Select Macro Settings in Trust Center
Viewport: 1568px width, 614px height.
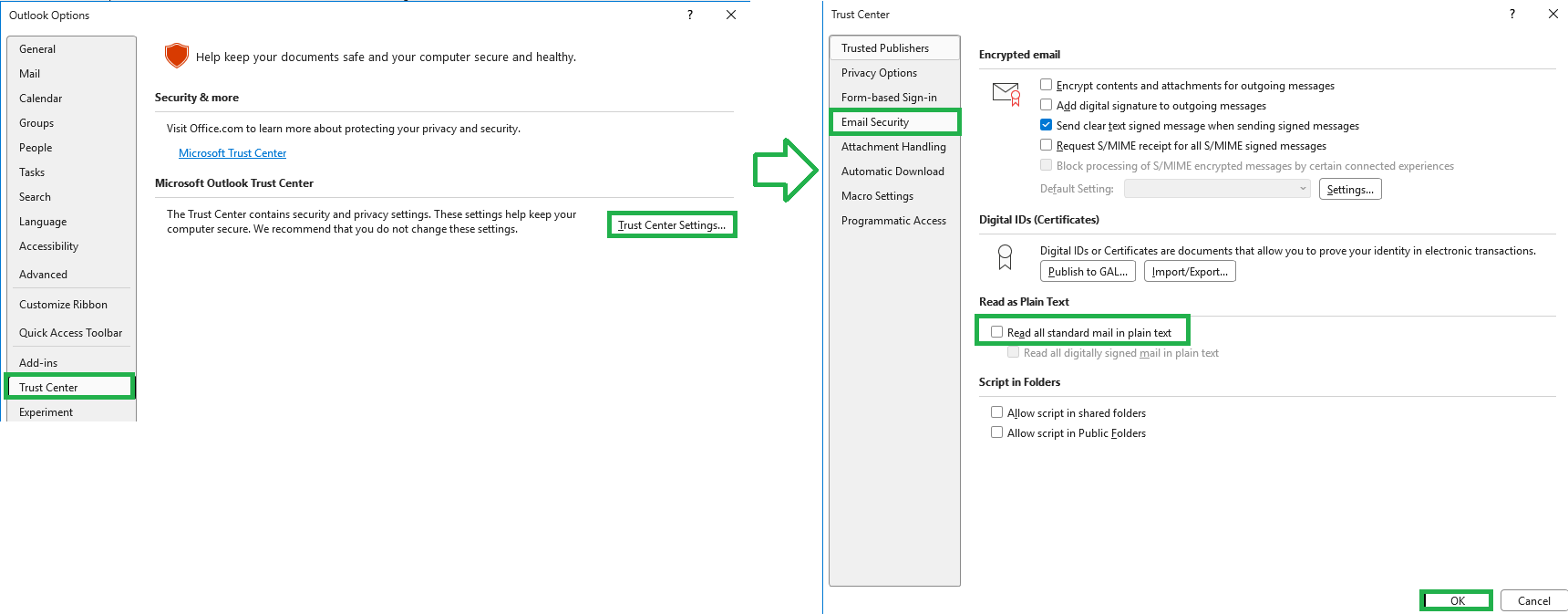click(x=894, y=196)
